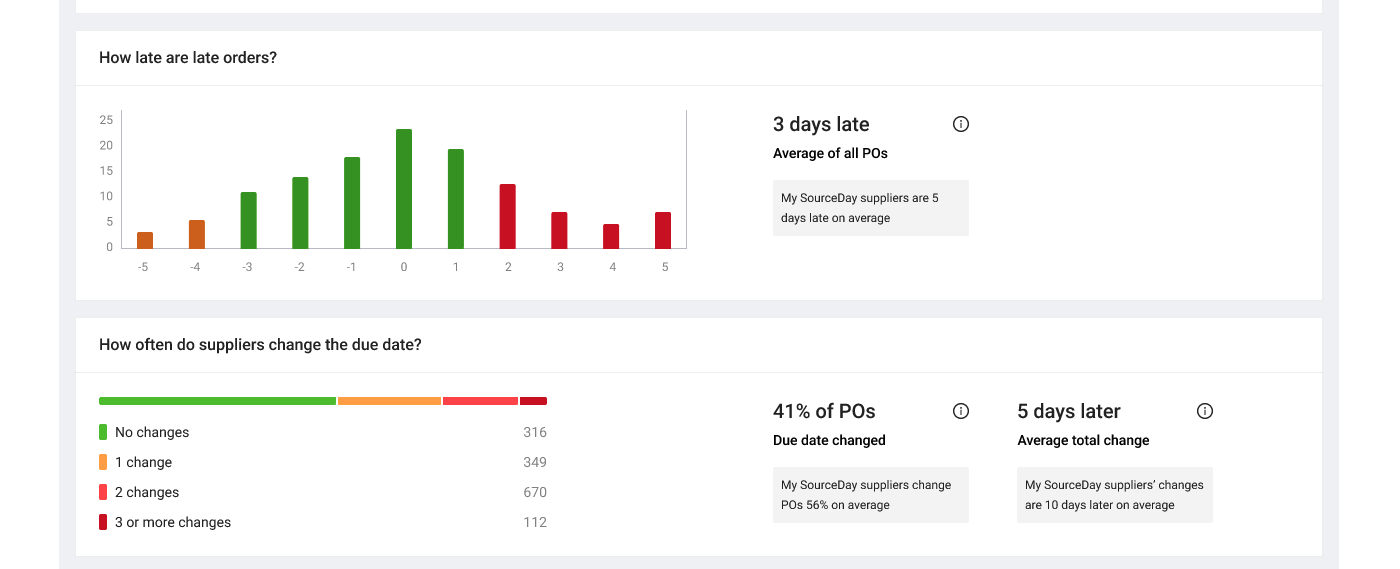Screen dimensions: 1400x569
Task: Select the '2 changes' legend label
Action: pyautogui.click(x=147, y=492)
